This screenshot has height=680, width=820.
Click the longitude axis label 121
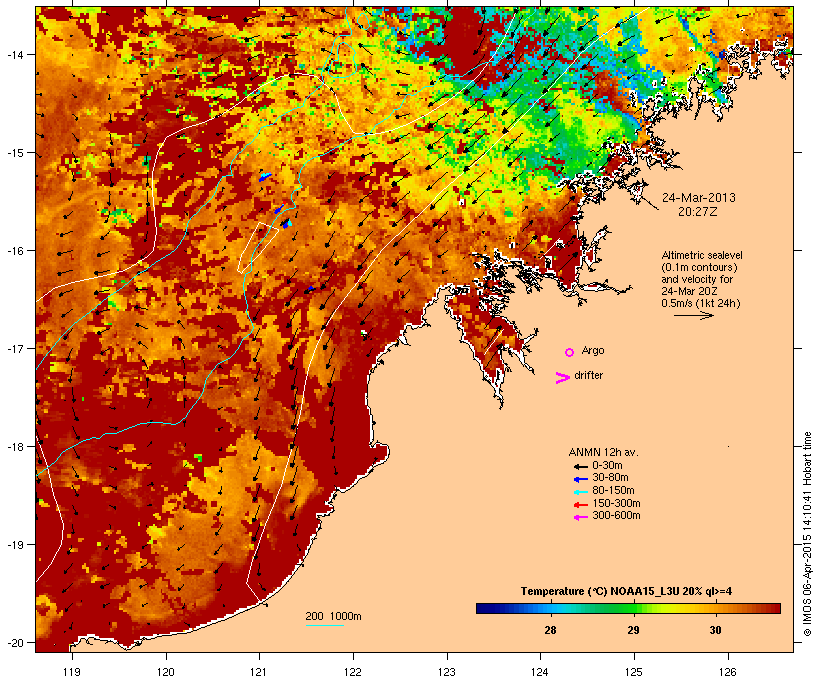pos(259,672)
